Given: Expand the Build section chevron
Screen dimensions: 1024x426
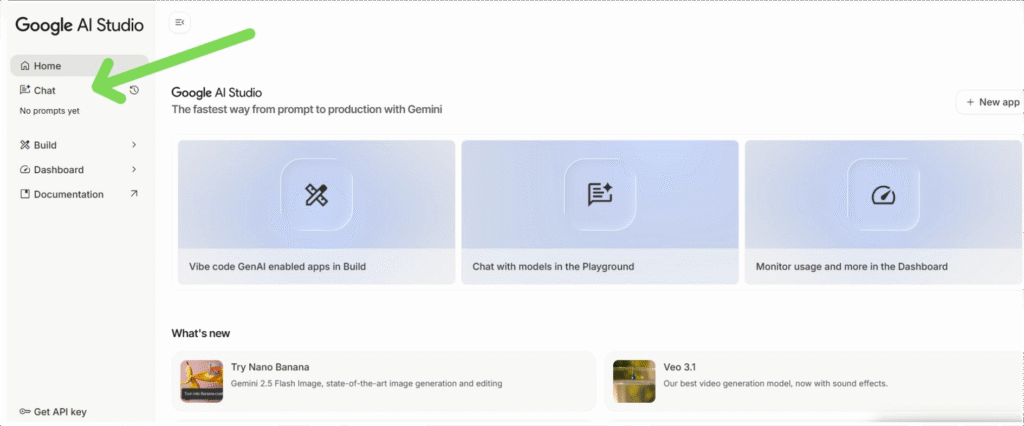Looking at the screenshot, I should (134, 145).
